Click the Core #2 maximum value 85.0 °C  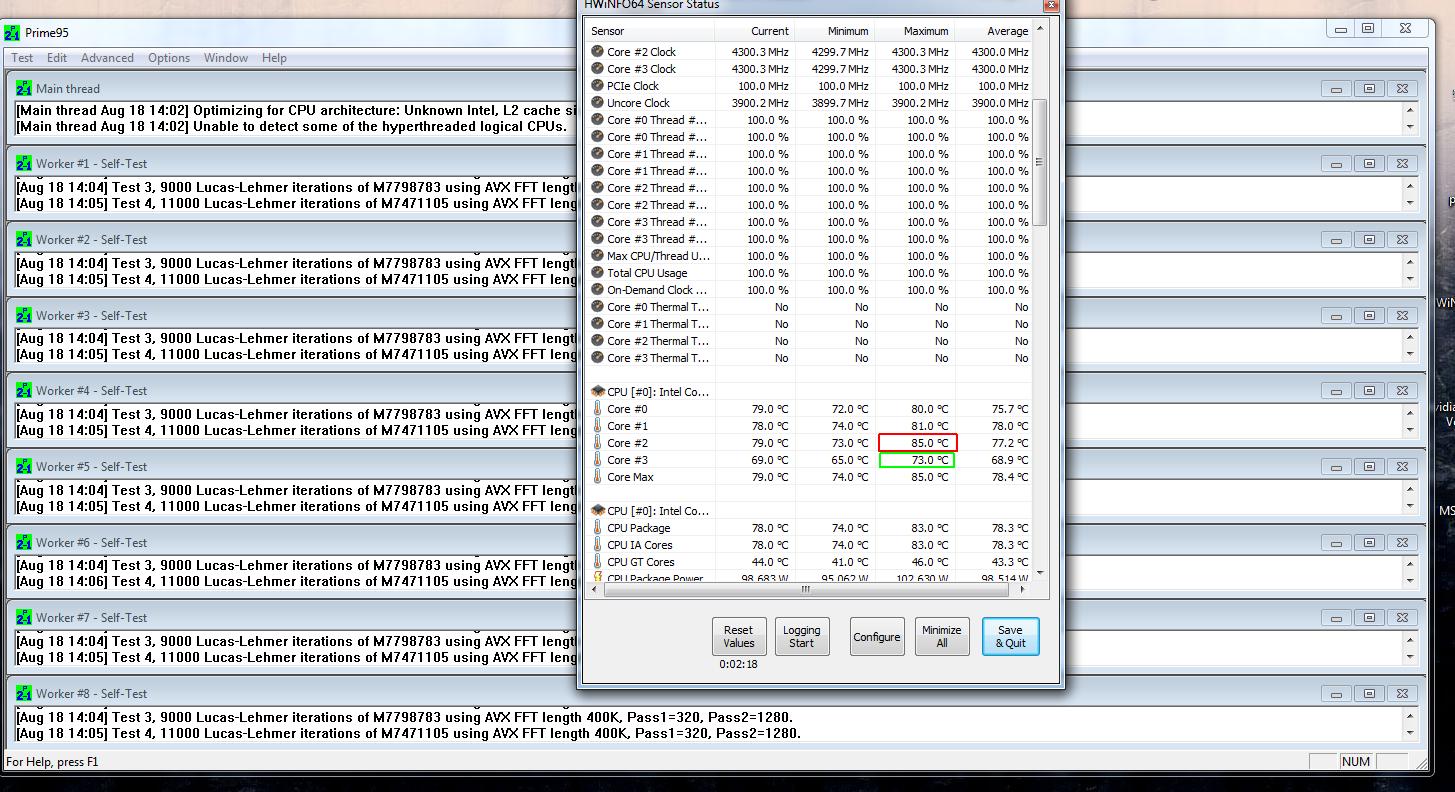click(918, 443)
